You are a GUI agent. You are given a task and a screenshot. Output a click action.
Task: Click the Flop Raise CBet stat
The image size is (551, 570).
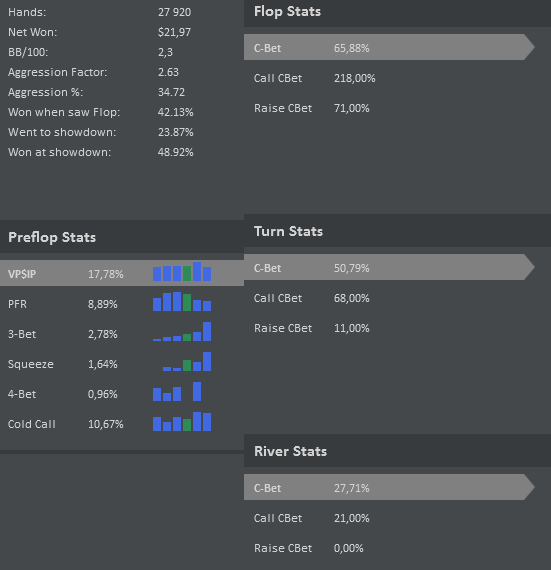tap(312, 108)
